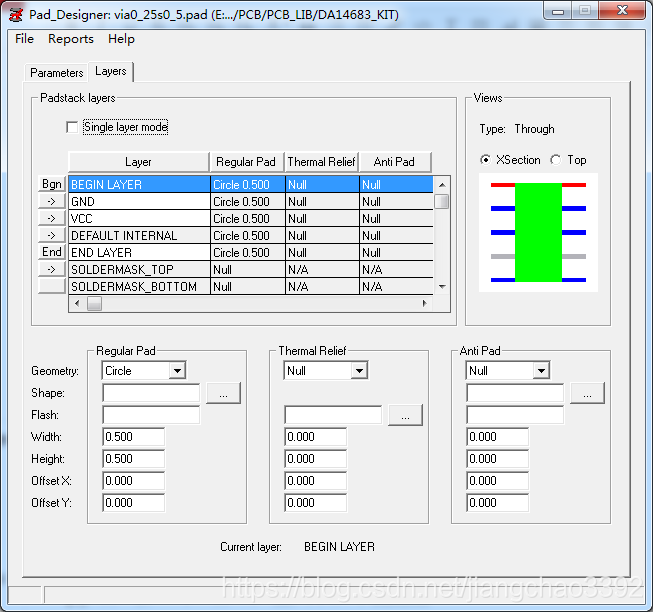The image size is (653, 612).
Task: Select the BEGIN LAYER row
Action: point(251,184)
